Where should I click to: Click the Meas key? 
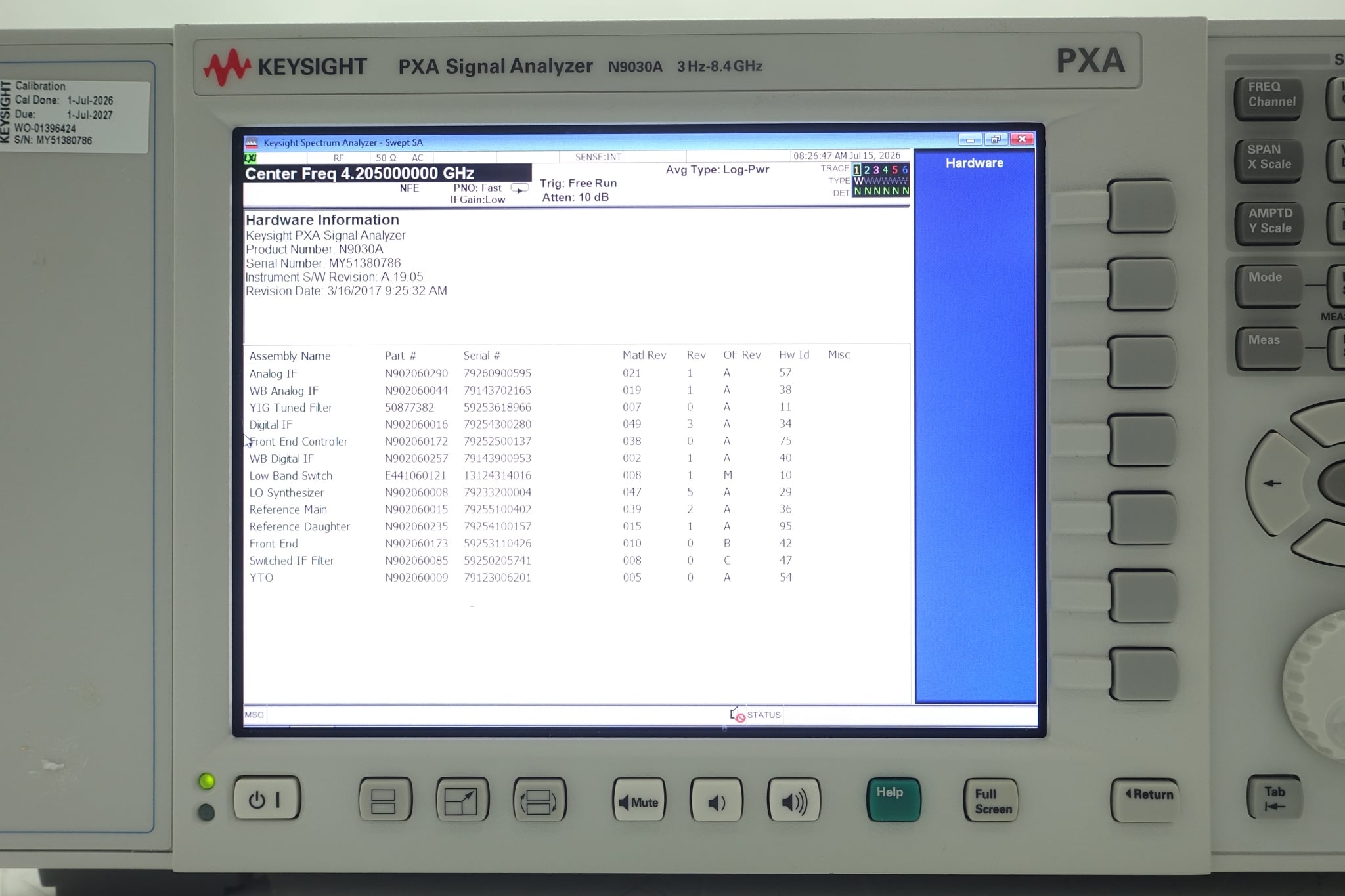(1268, 349)
